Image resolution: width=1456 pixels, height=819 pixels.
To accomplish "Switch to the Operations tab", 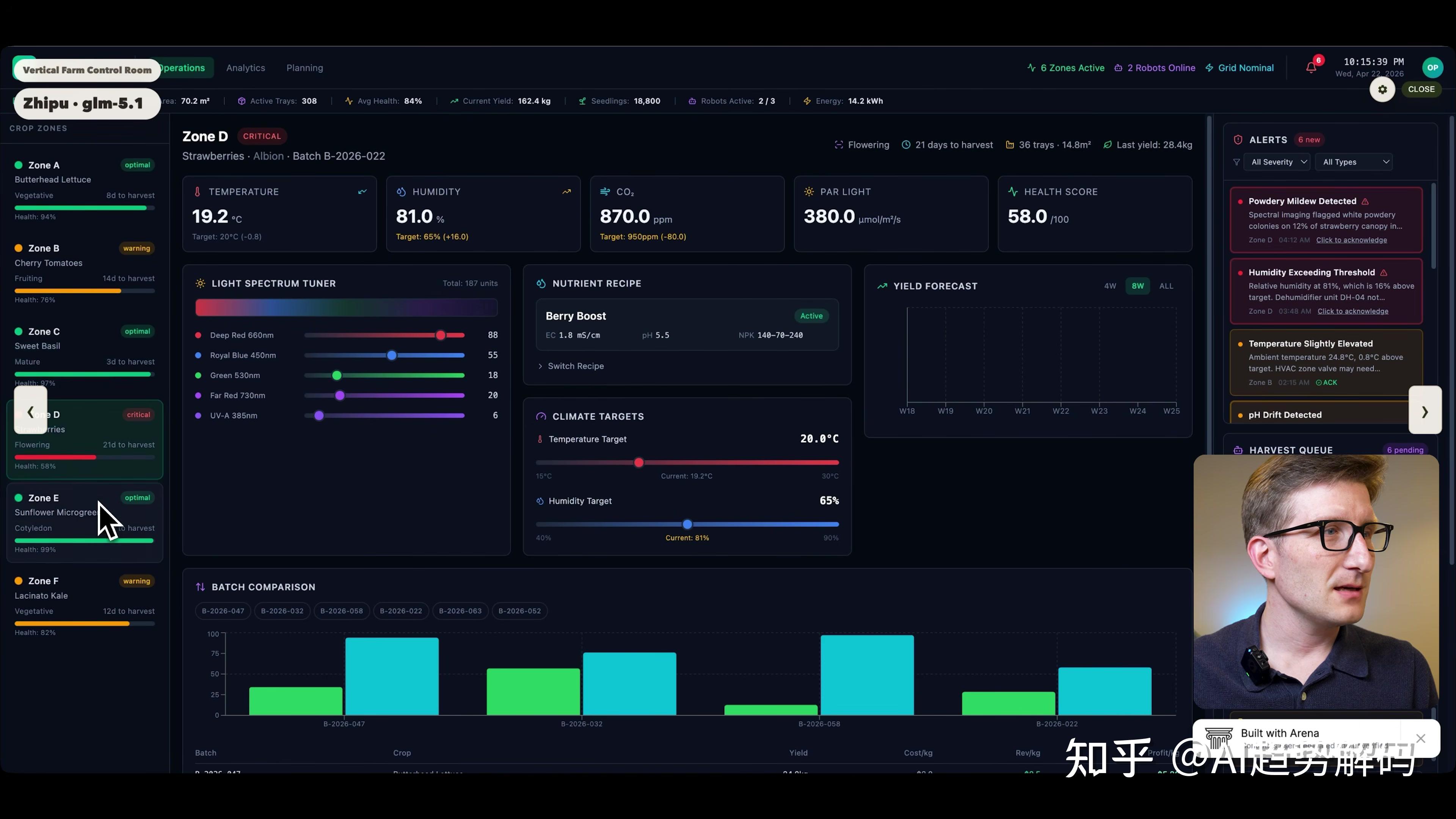I will [x=182, y=68].
